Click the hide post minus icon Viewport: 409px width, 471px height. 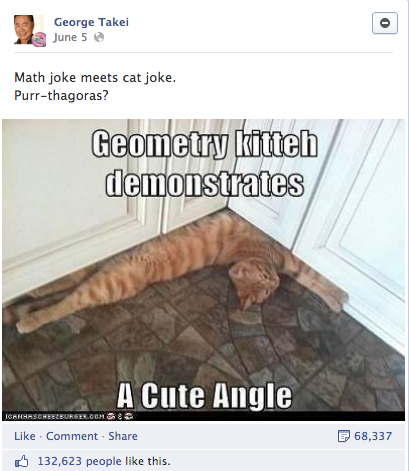coord(385,23)
